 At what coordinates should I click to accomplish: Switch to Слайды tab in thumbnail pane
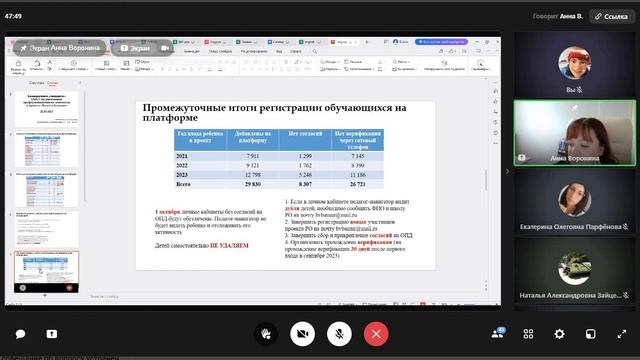[53, 83]
